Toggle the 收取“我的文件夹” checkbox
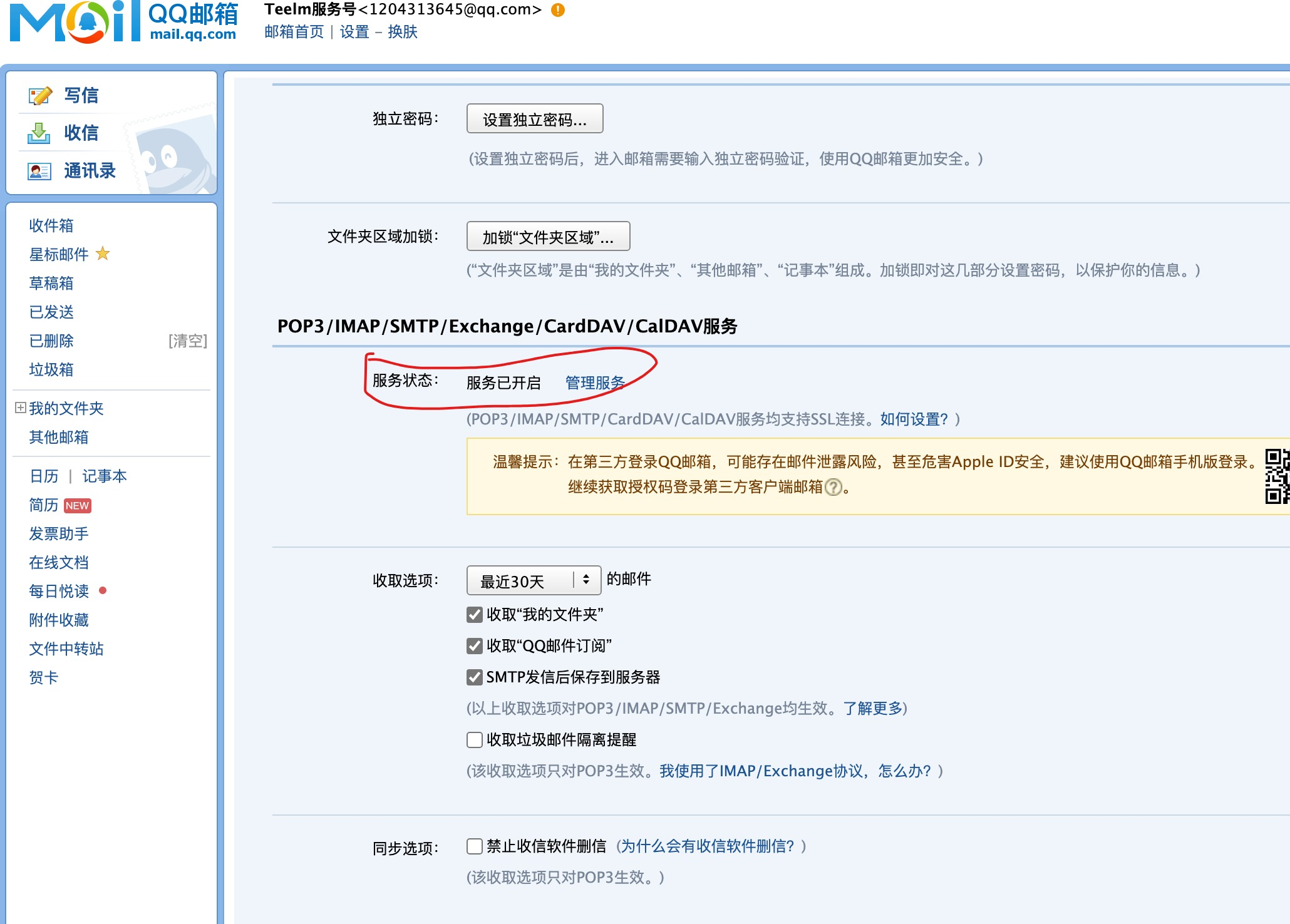Viewport: 1290px width, 924px height. (x=475, y=615)
